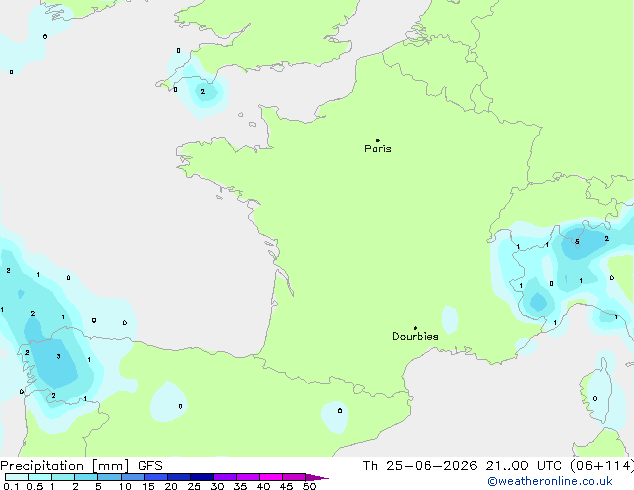Click the "3" precipitation value over northwest Spain

click(59, 356)
